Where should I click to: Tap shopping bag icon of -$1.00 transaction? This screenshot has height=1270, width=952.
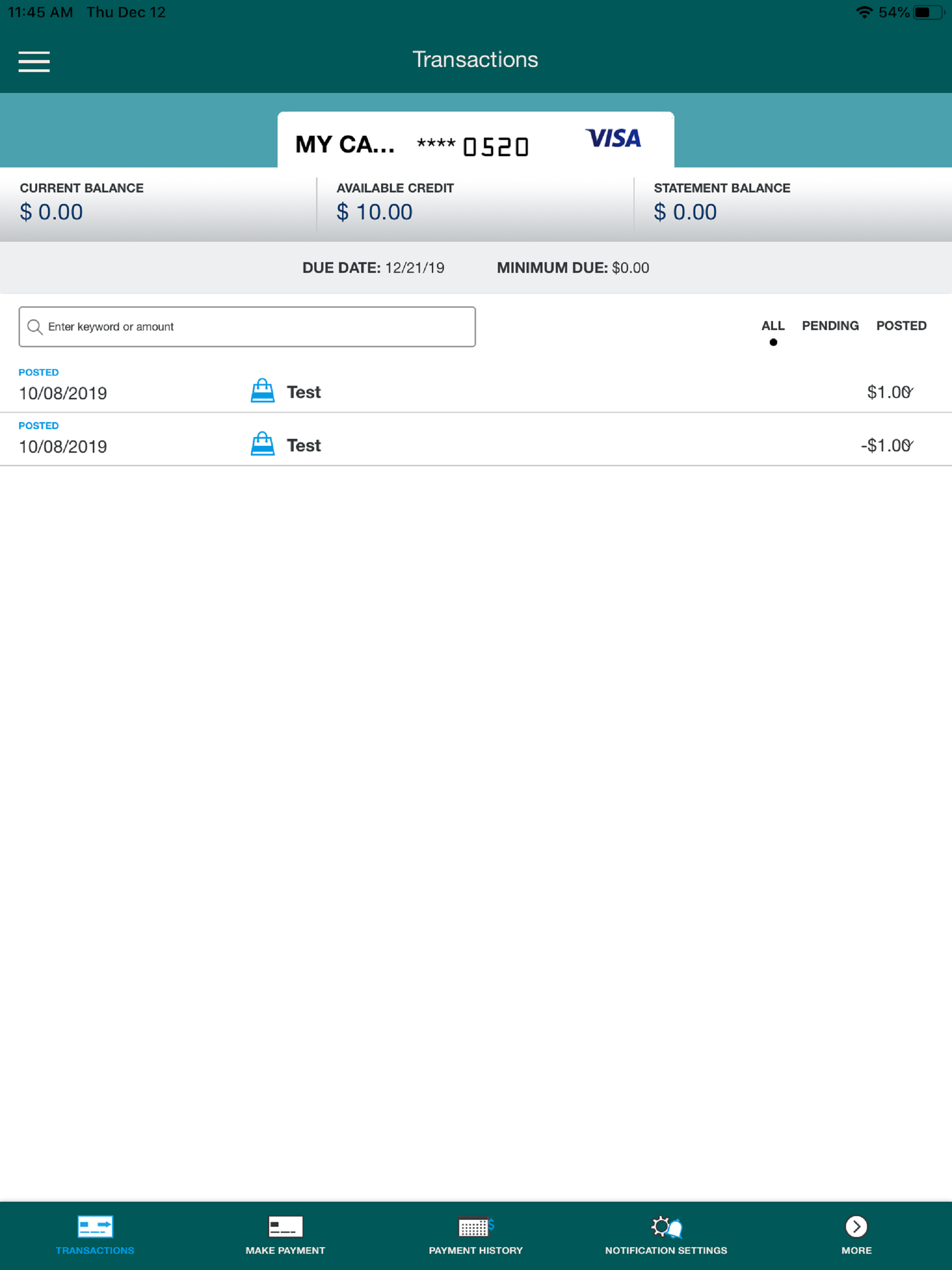262,444
